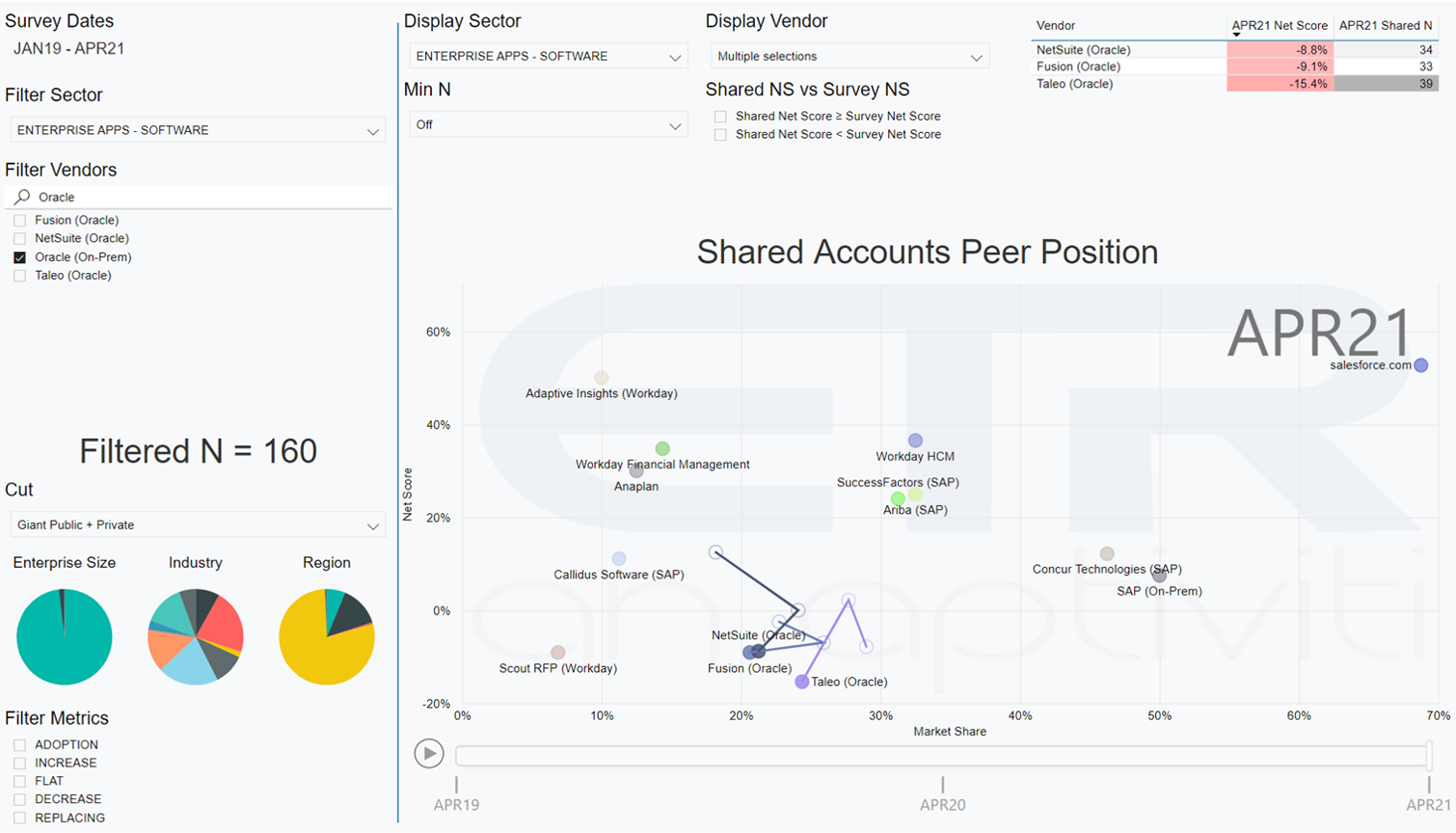1456x833 pixels.
Task: Click the Oracle search field in Filter Vendors
Action: point(201,197)
